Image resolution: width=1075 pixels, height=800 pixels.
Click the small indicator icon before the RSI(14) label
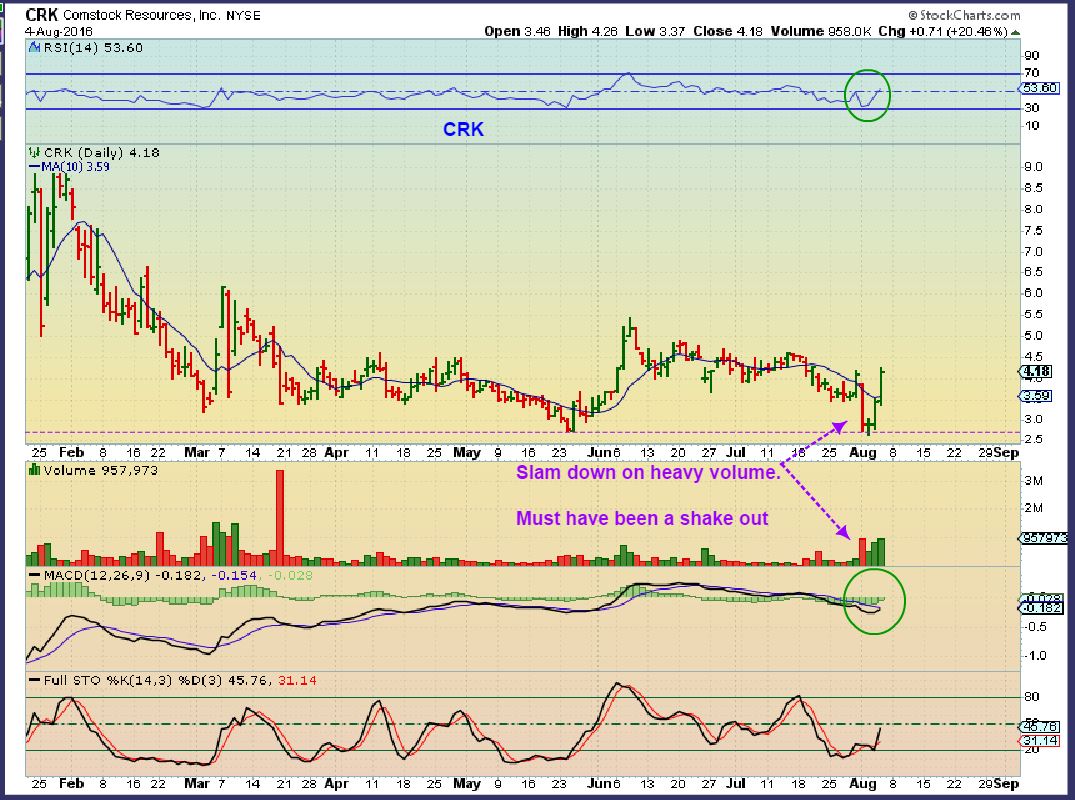(34, 47)
